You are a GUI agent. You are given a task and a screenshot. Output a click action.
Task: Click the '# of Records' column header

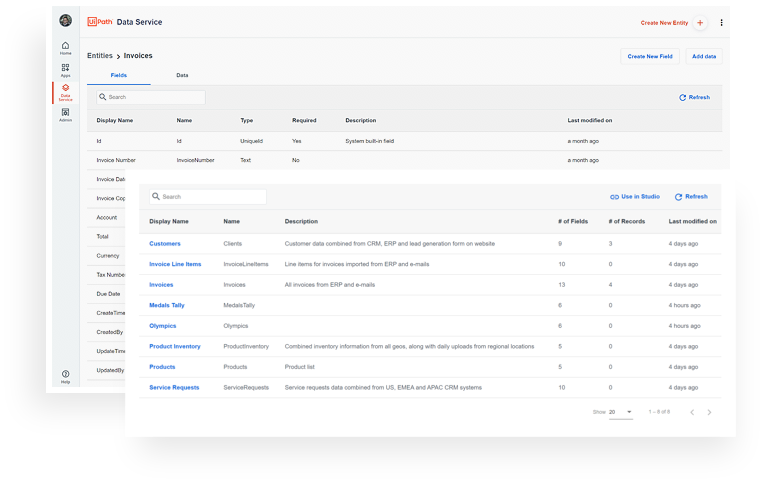627,221
